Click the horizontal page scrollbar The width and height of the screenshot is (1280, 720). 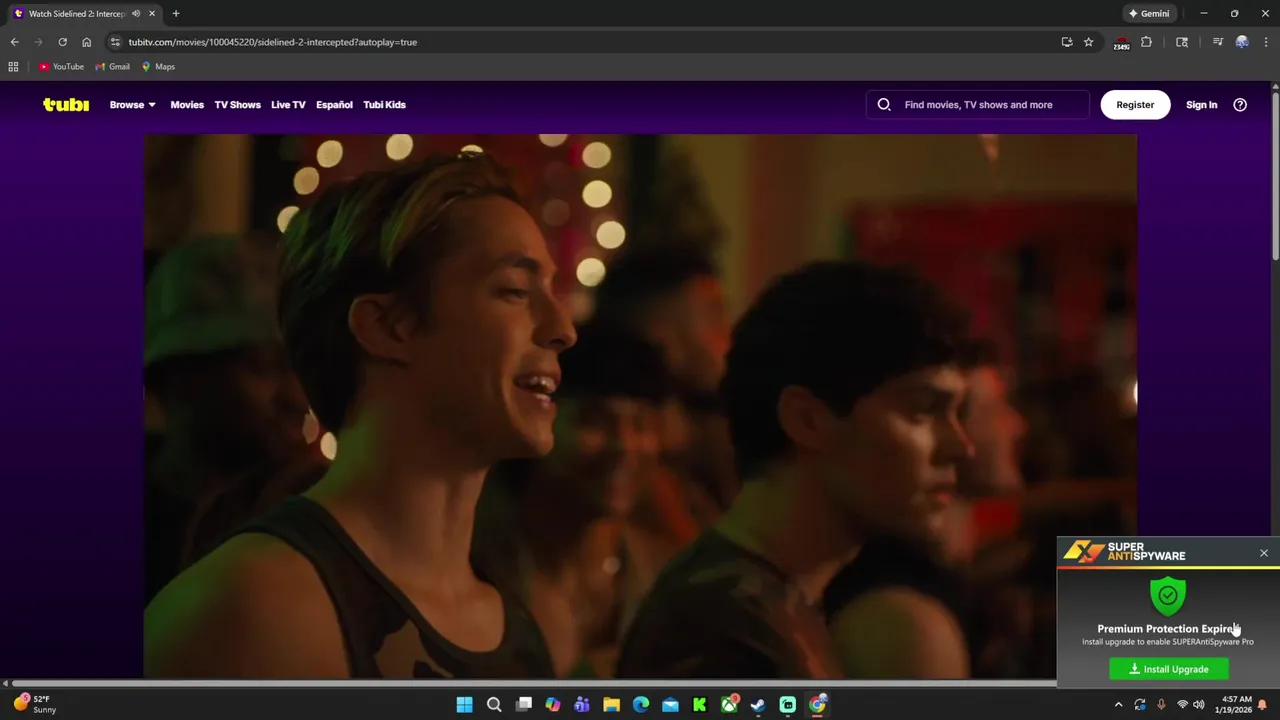coord(532,684)
